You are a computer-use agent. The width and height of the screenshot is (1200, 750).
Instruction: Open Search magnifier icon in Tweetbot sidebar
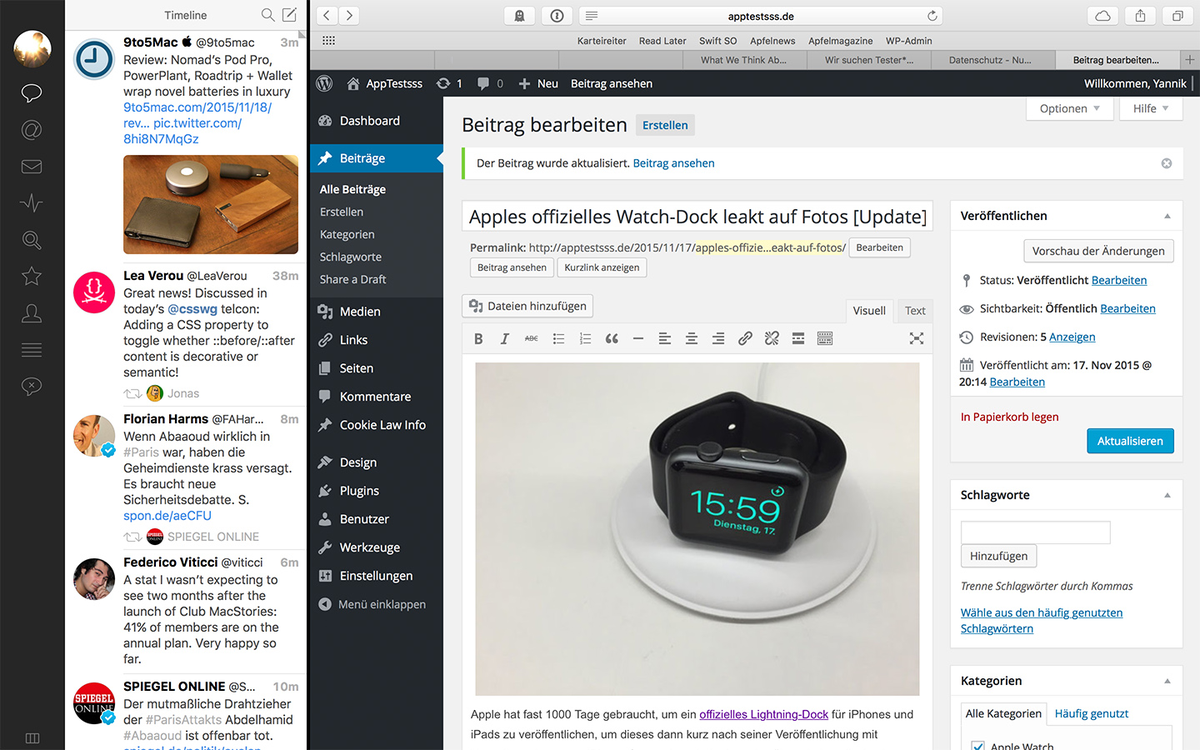32,240
